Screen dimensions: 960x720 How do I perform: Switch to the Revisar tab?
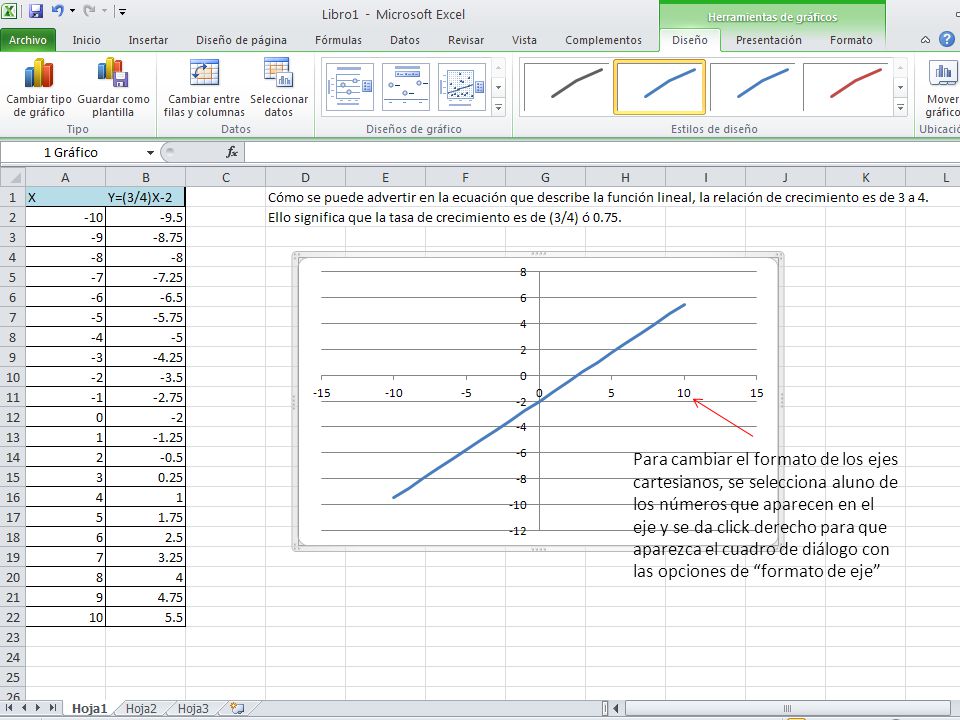click(x=466, y=40)
